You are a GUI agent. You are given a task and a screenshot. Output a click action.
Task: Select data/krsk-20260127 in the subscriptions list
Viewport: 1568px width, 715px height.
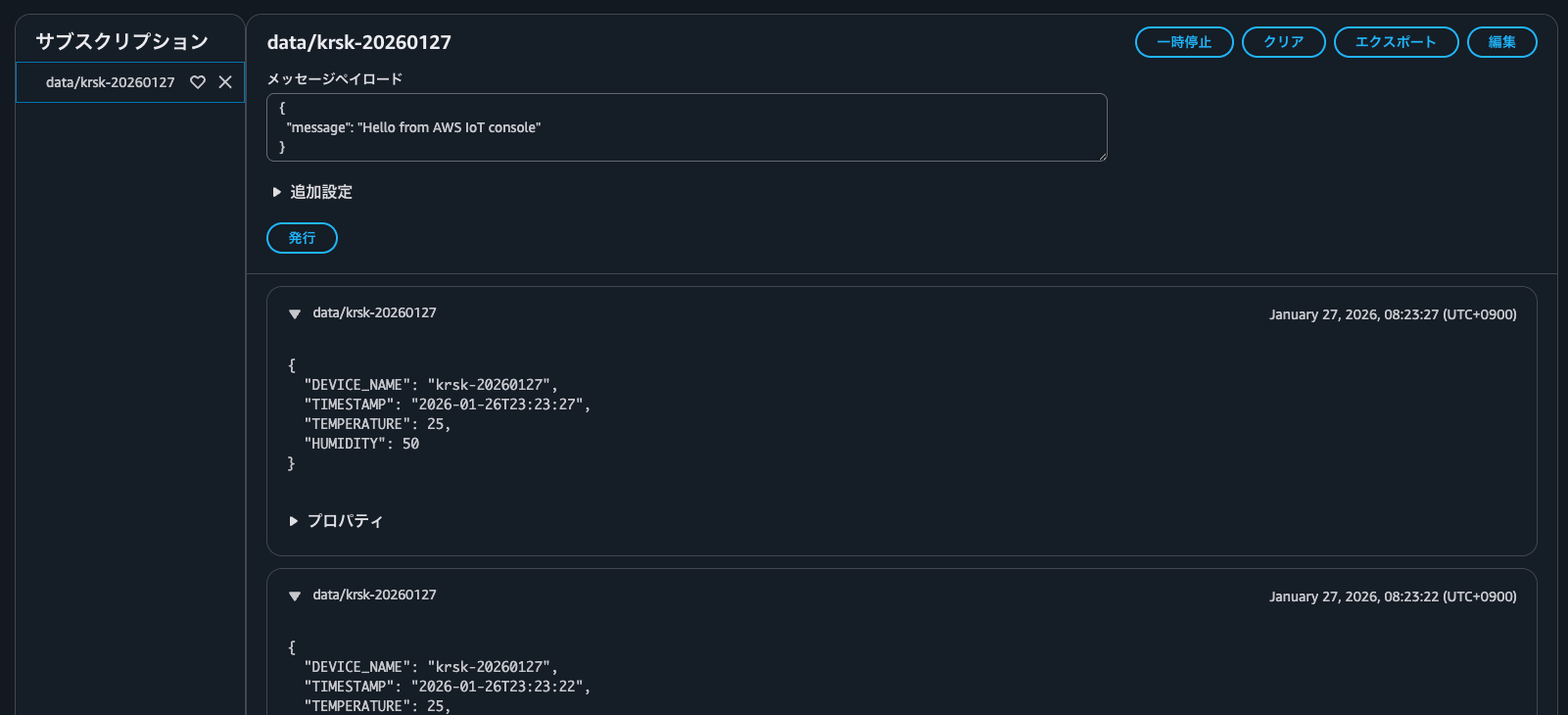(110, 82)
